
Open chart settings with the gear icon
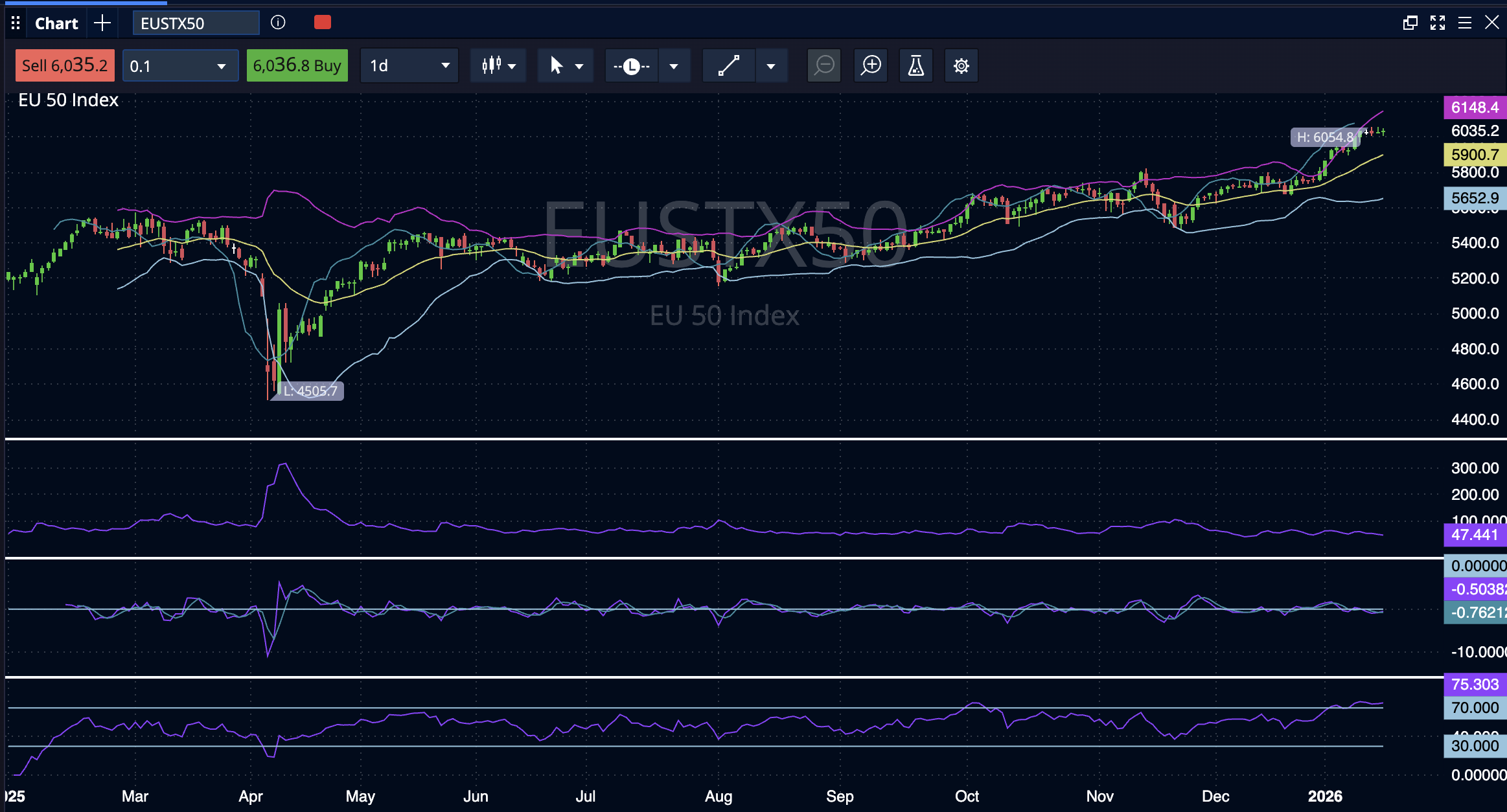(x=961, y=65)
